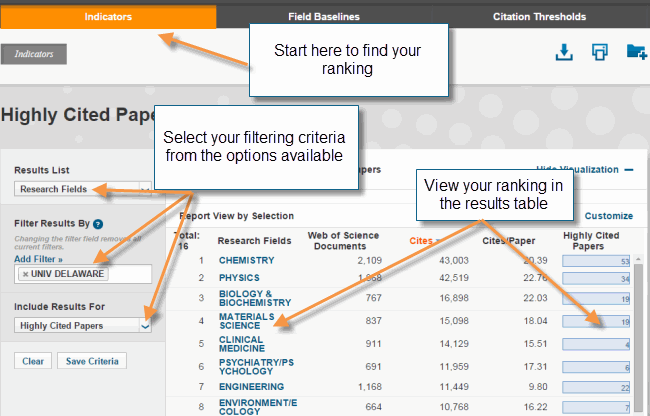Click Clinical Medicine cites value 14,129
Image resolution: width=650 pixels, height=416 pixels.
[454, 344]
